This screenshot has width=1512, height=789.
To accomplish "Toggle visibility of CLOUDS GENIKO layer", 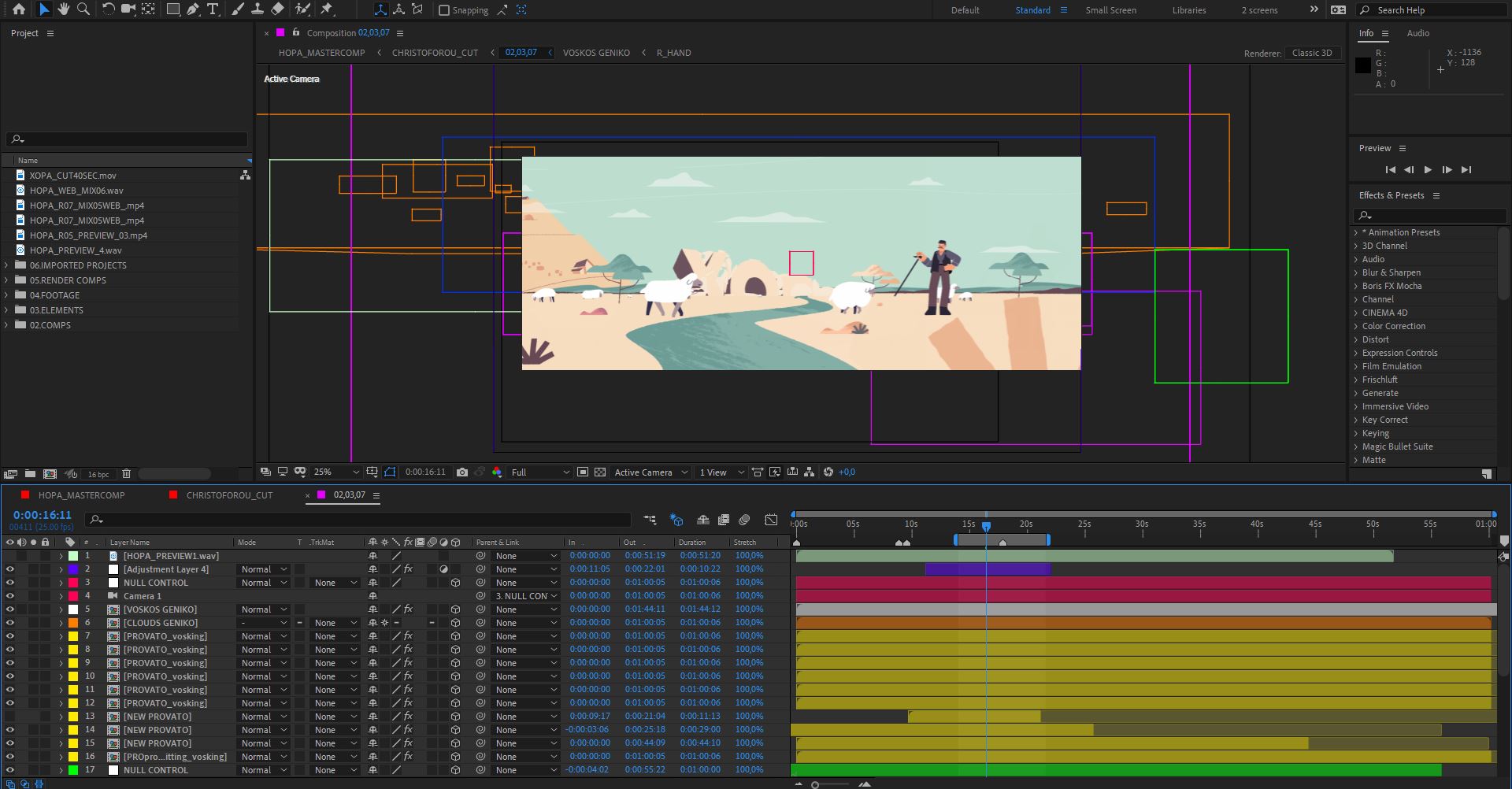I will point(9,623).
